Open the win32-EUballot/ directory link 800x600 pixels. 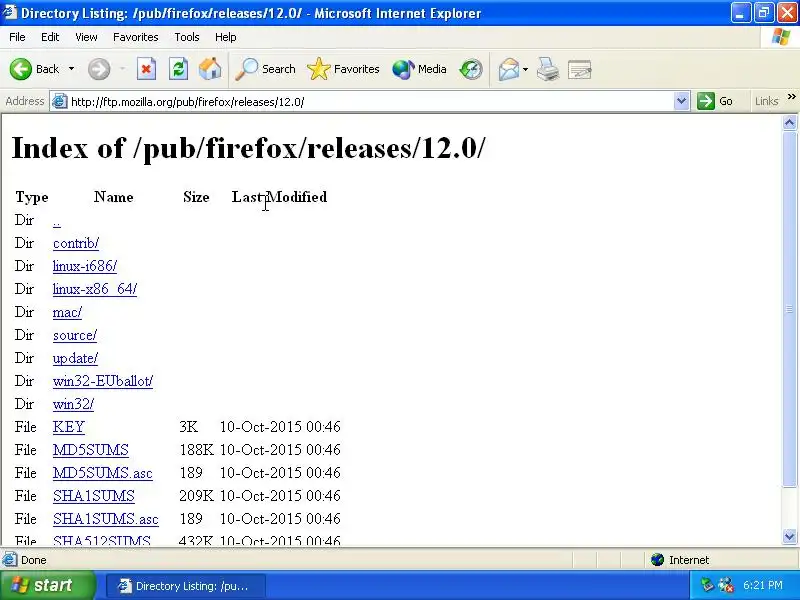click(x=103, y=381)
